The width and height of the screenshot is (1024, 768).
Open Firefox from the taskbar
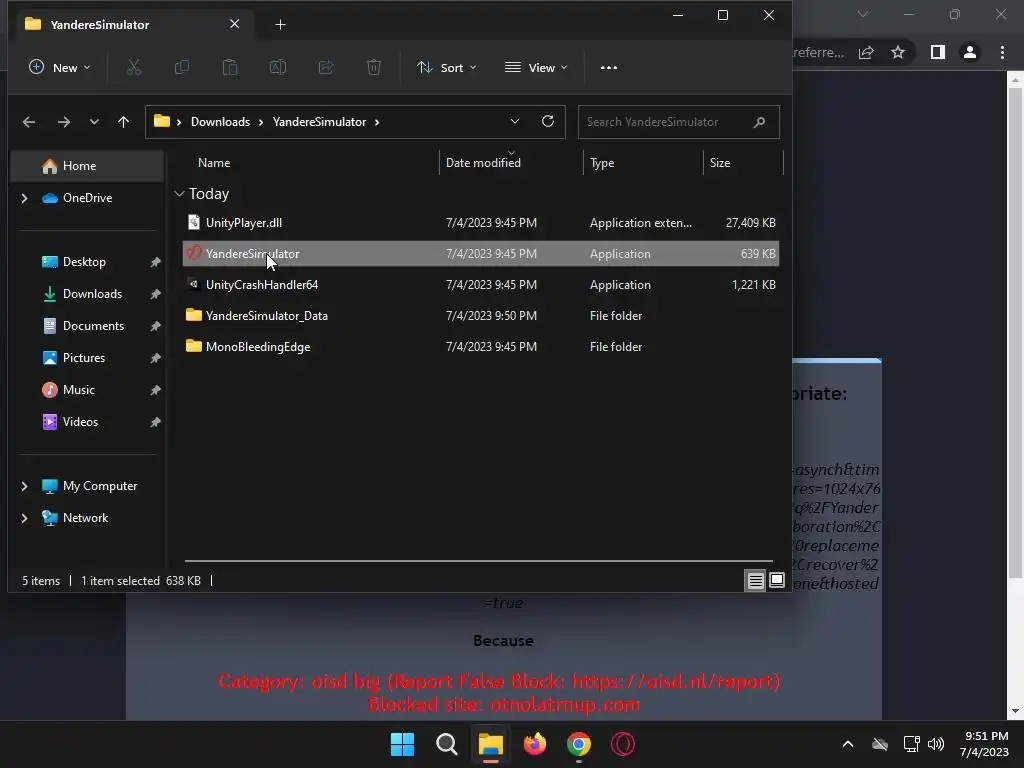point(535,744)
